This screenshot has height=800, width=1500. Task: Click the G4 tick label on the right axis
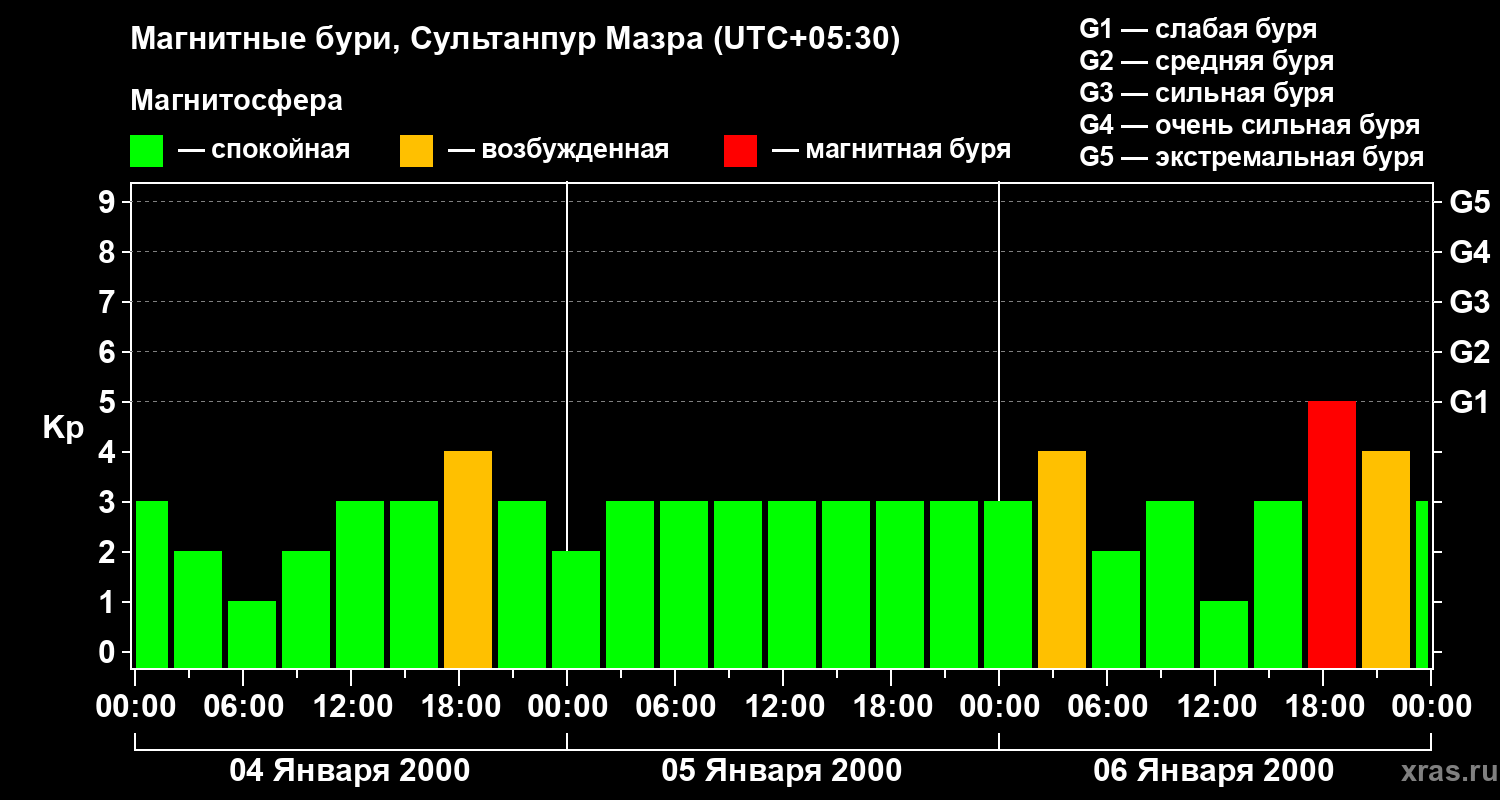point(1470,252)
